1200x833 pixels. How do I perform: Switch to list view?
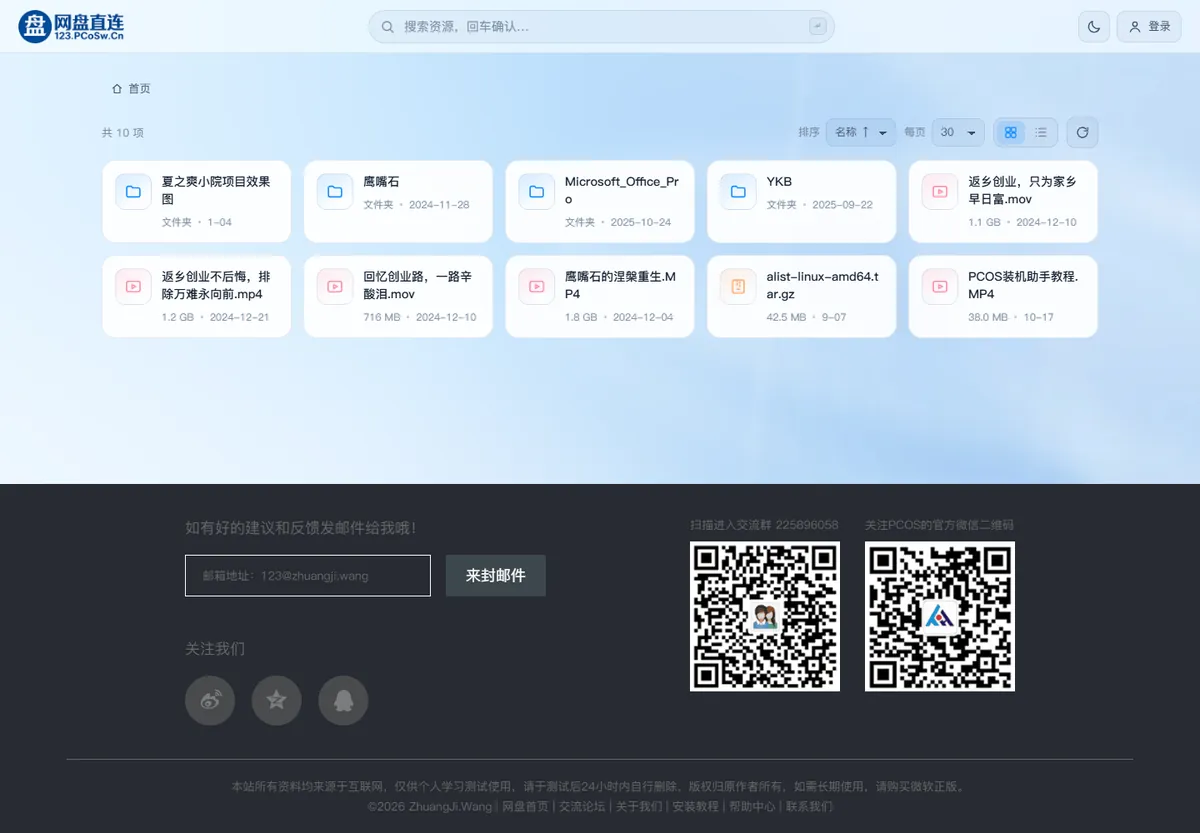[x=1041, y=132]
